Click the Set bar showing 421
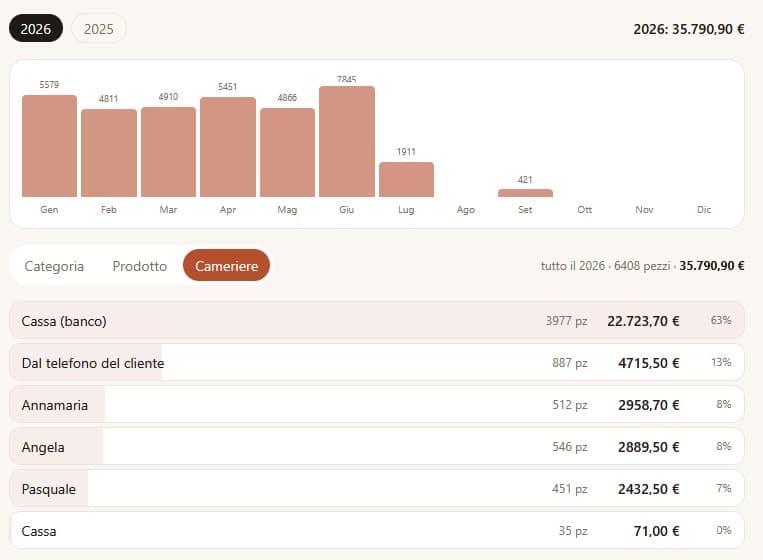 (x=526, y=193)
